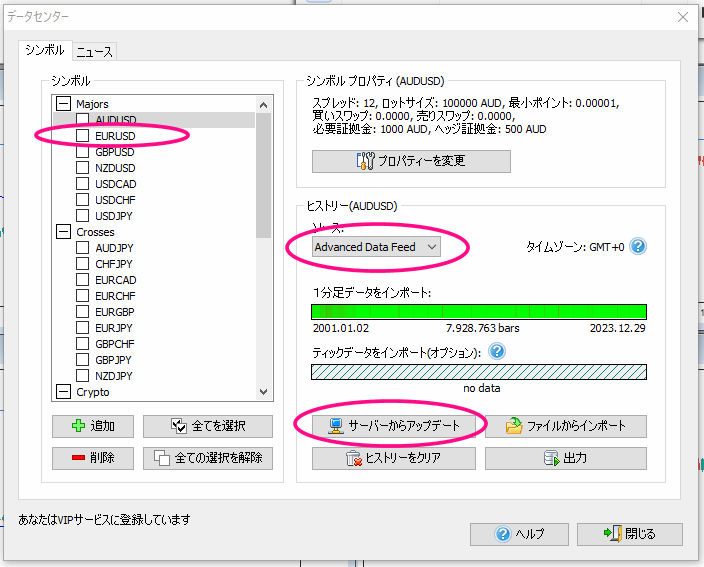Enable the EURJPY checkbox
Screen dimensions: 704x567
(x=82, y=327)
